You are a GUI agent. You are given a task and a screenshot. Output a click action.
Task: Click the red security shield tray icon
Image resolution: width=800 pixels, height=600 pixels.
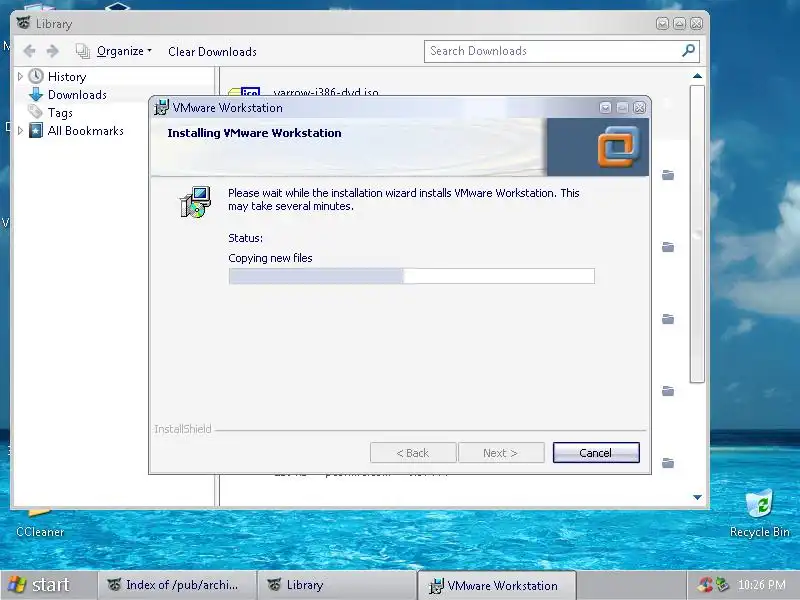[x=706, y=585]
